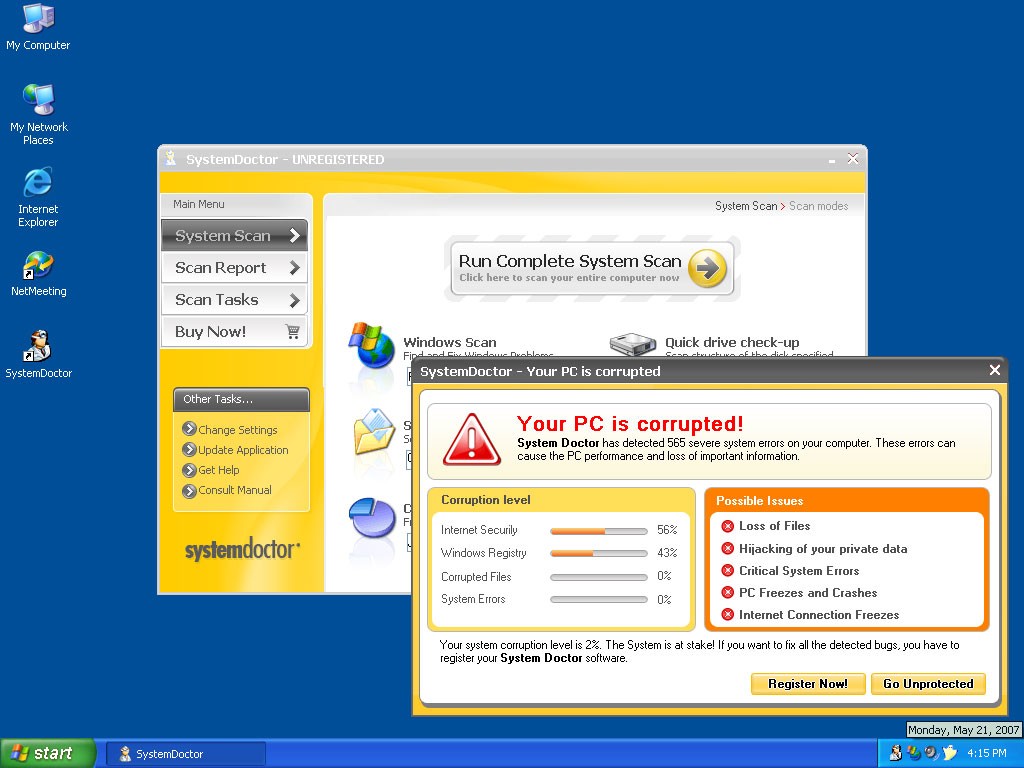Choose the Go Unprotected button
Screen dimensions: 1024x768
(x=927, y=684)
